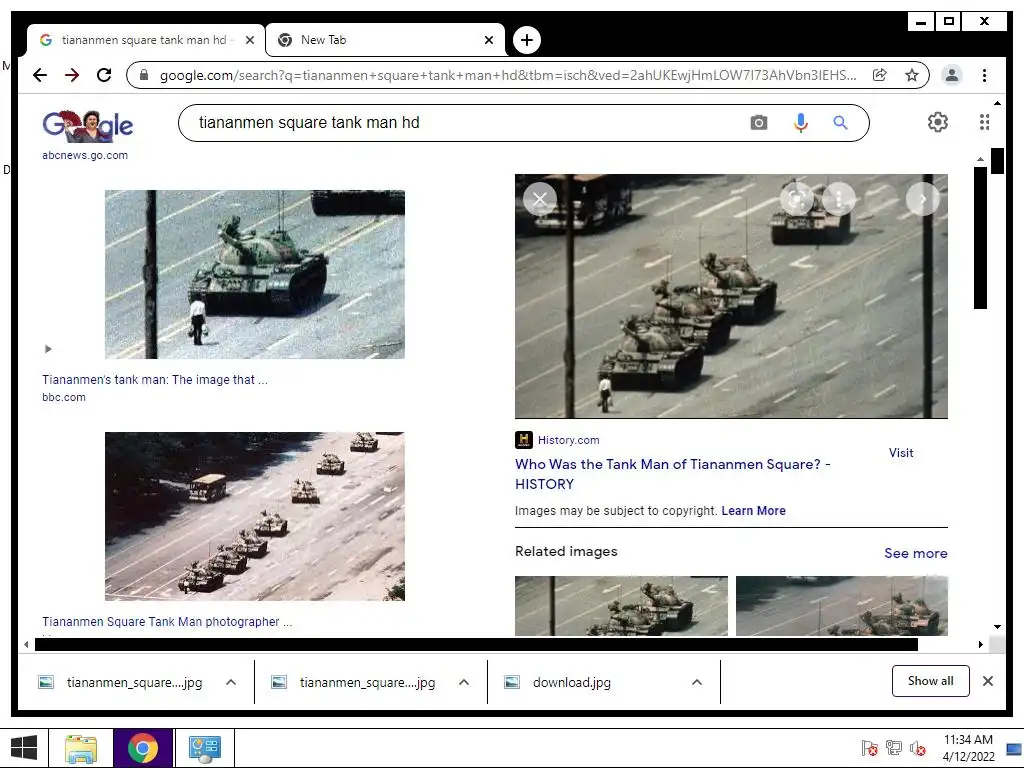Open the 'Who Was the Tank Man' title link
Screen dimensions: 1024x768
[673, 474]
